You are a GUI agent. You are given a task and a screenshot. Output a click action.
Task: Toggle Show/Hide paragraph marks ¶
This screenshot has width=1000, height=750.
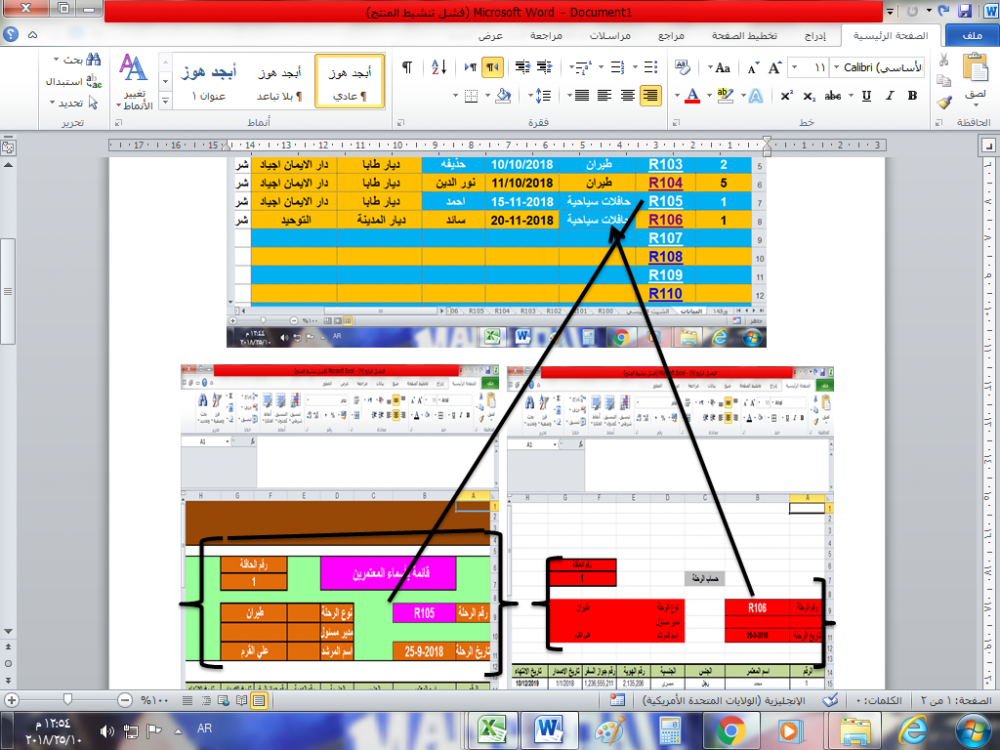click(x=407, y=67)
